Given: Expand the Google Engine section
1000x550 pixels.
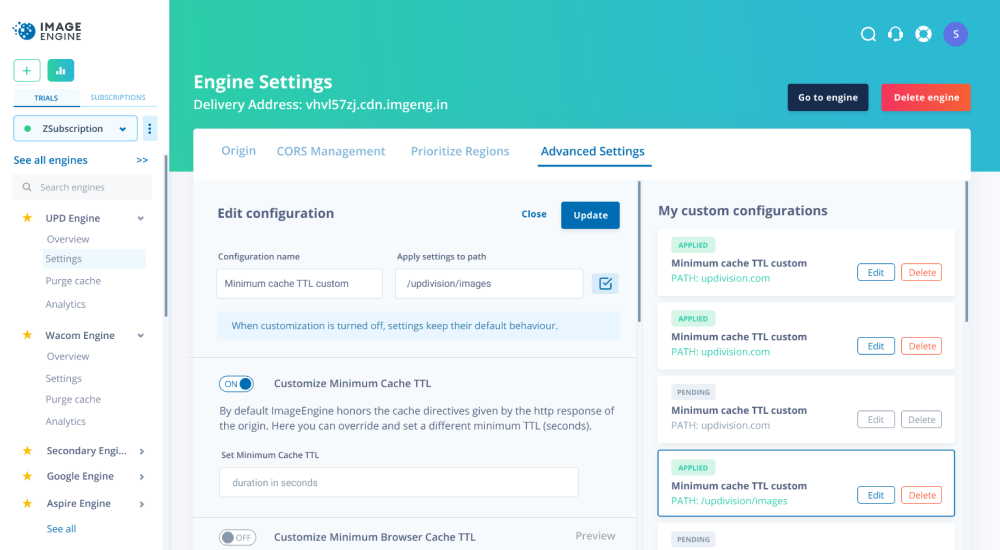Looking at the screenshot, I should [x=142, y=477].
